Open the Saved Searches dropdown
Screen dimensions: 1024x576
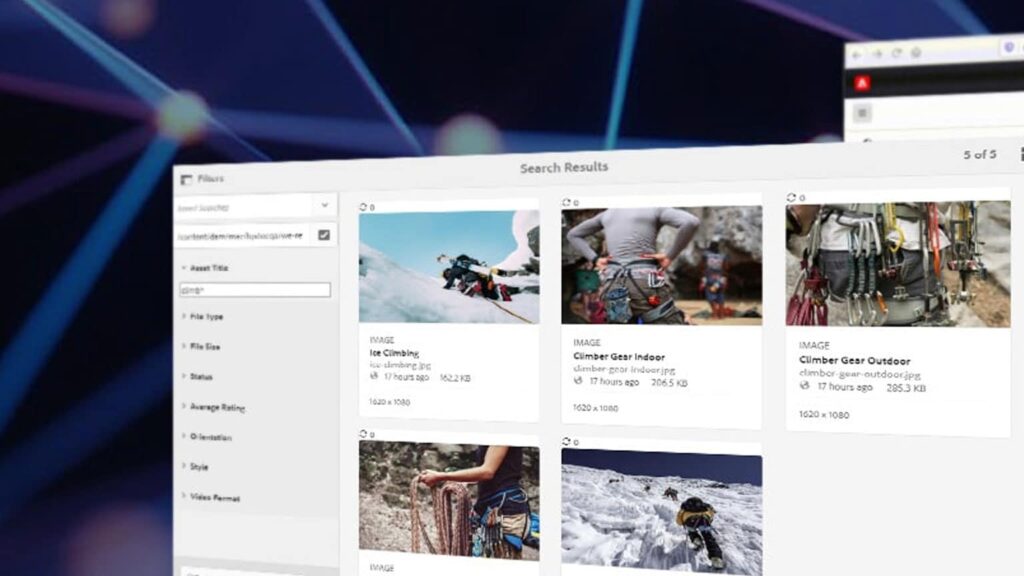(324, 205)
